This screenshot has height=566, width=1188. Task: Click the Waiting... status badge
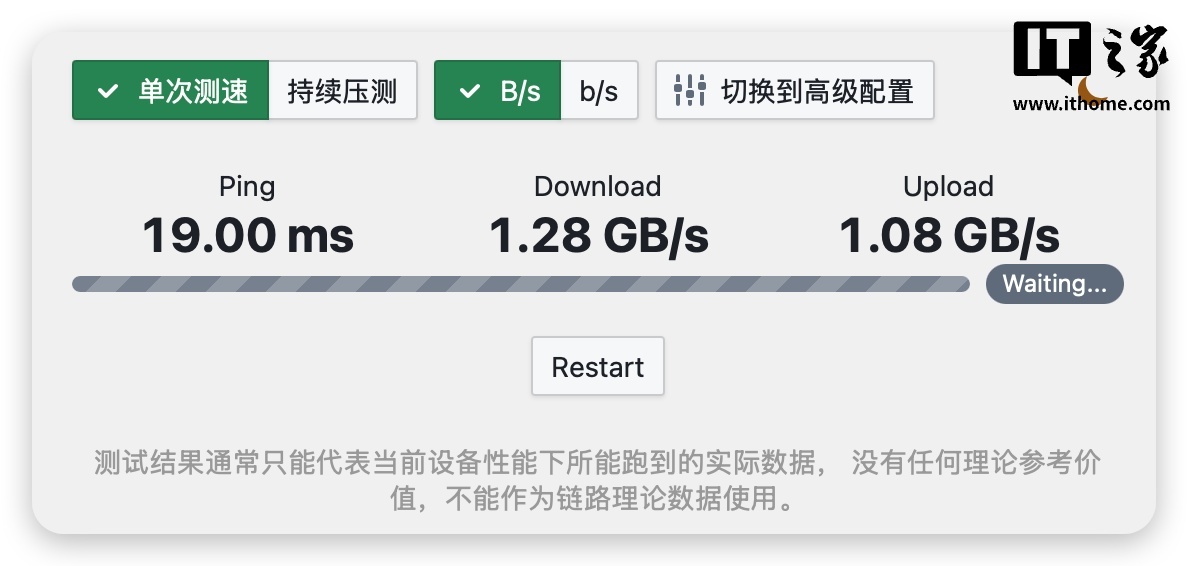coord(1054,284)
